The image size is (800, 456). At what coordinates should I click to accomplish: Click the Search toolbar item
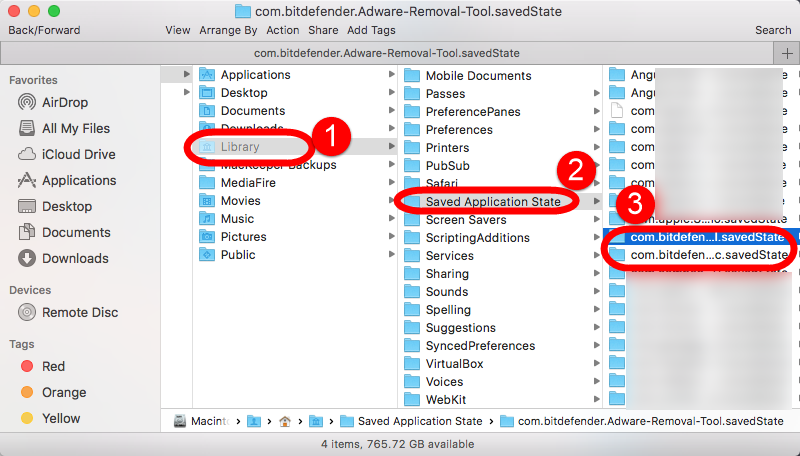(773, 30)
